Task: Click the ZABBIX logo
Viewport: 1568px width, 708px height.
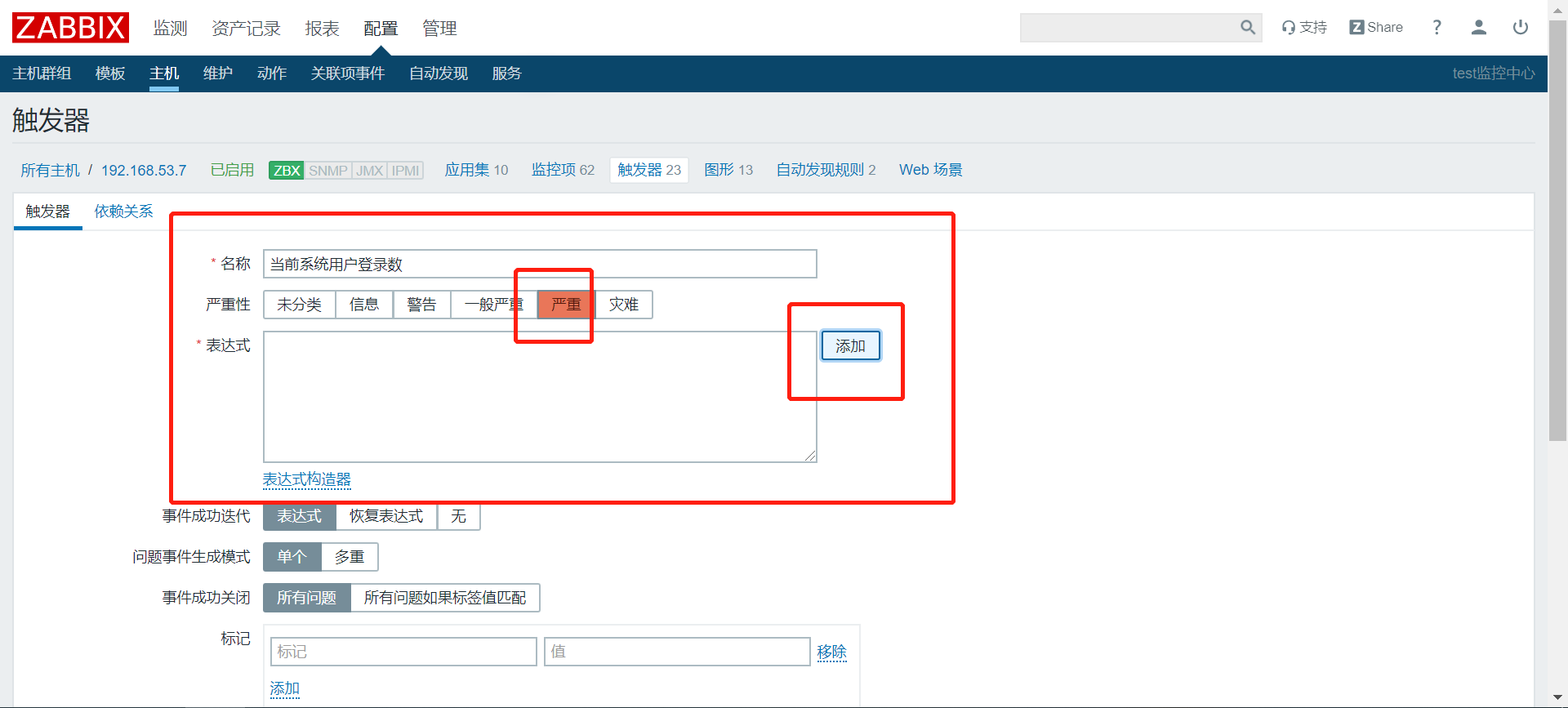Action: (x=70, y=28)
